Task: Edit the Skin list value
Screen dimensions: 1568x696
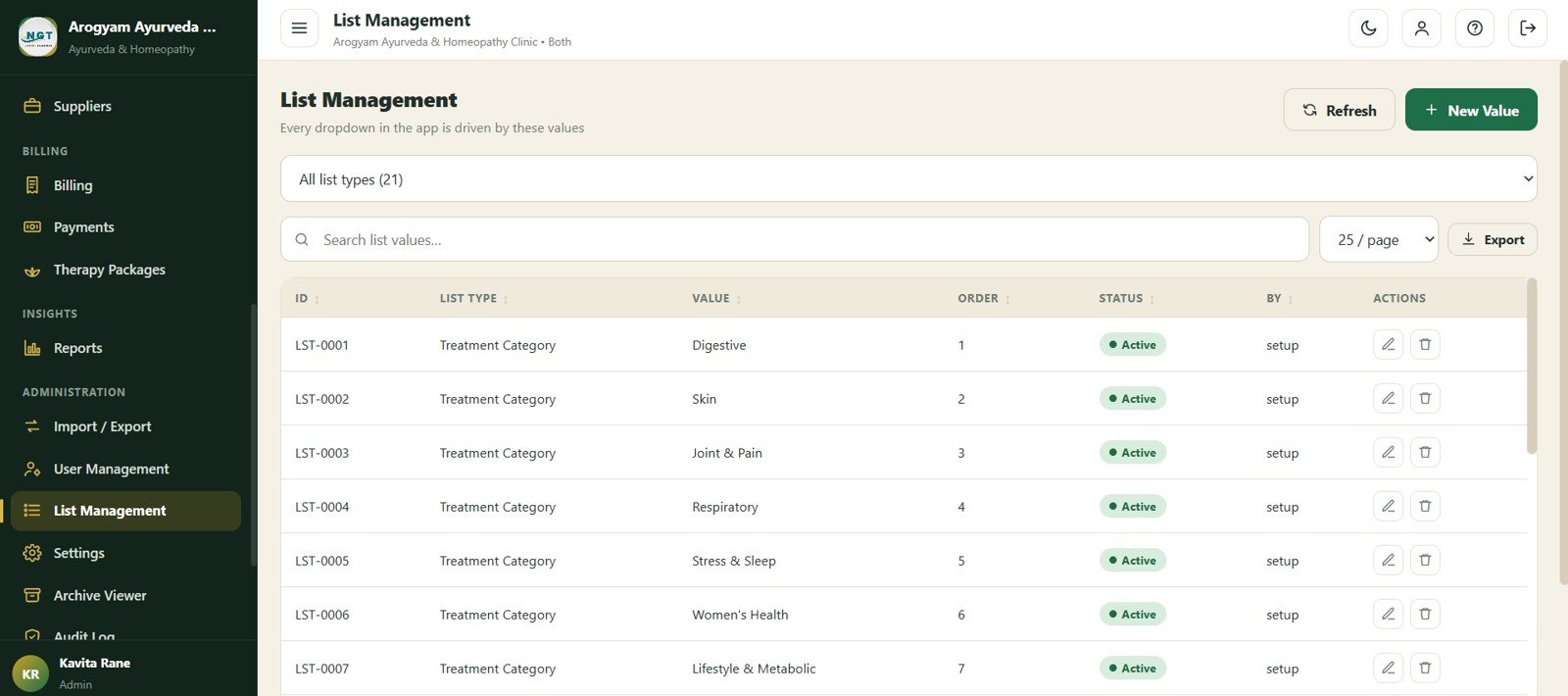Action: pos(1388,398)
